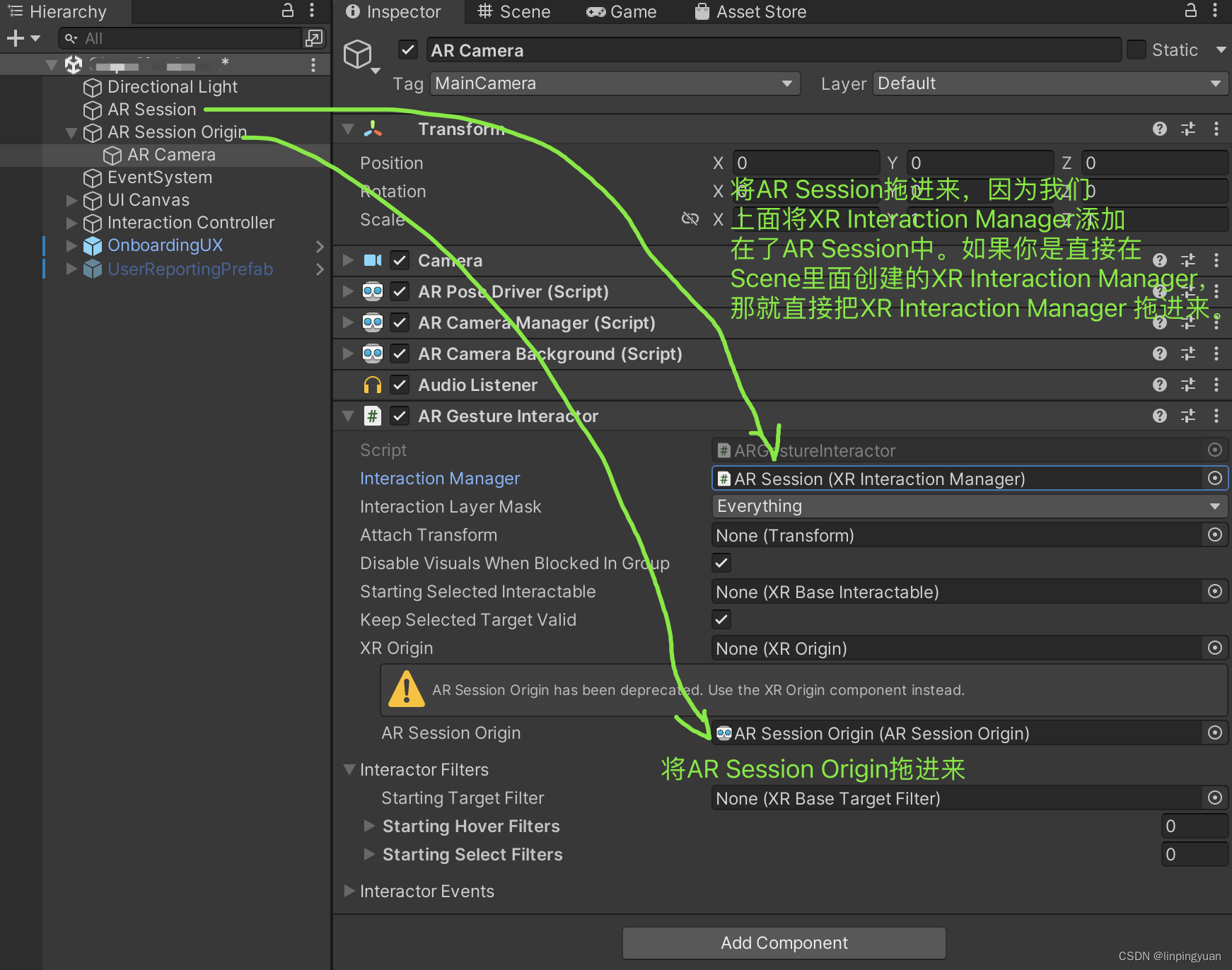Image resolution: width=1232 pixels, height=970 pixels.
Task: Expand the Camera component
Action: (x=348, y=260)
